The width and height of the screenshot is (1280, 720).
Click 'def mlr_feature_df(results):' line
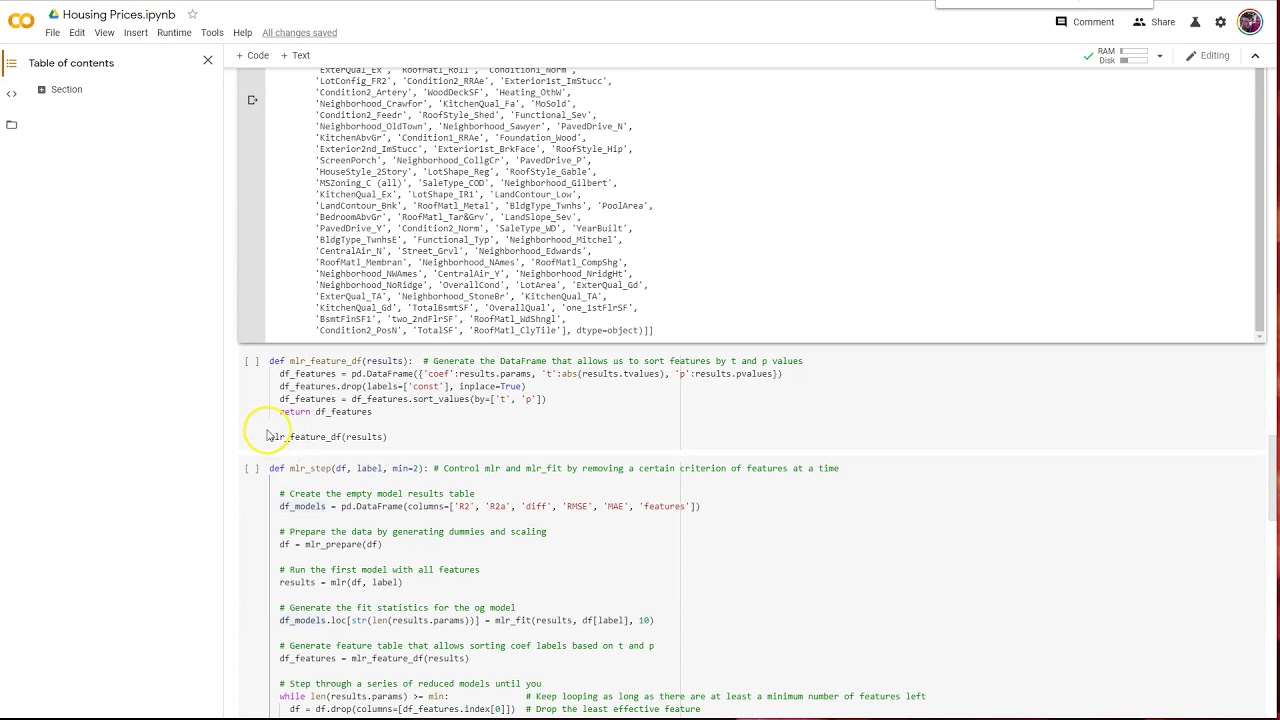[x=341, y=361]
